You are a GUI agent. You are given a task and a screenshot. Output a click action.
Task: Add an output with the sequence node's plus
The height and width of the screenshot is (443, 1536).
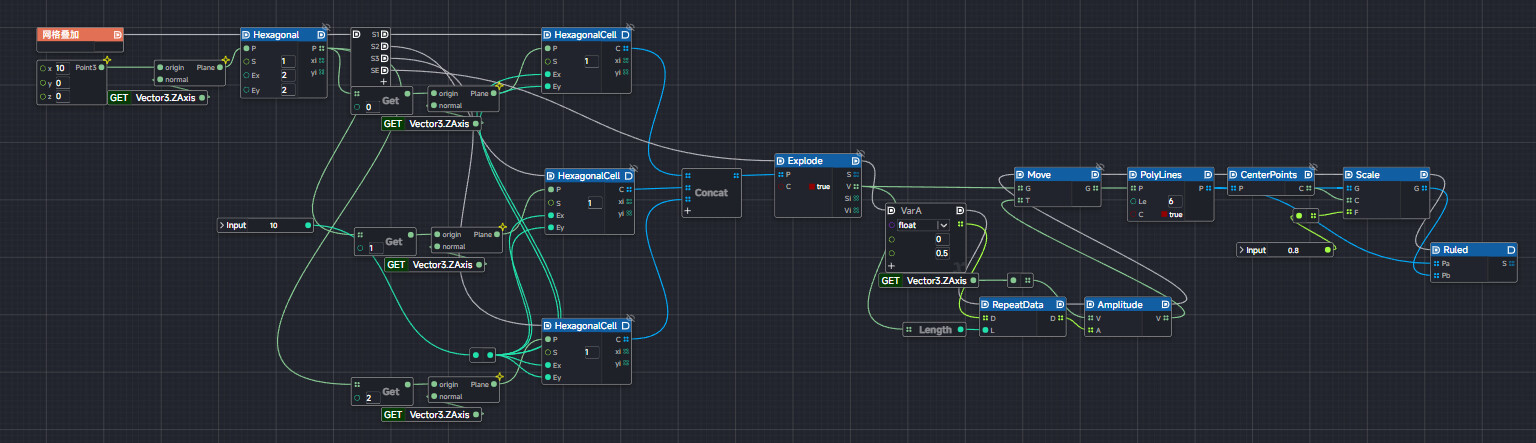(383, 81)
